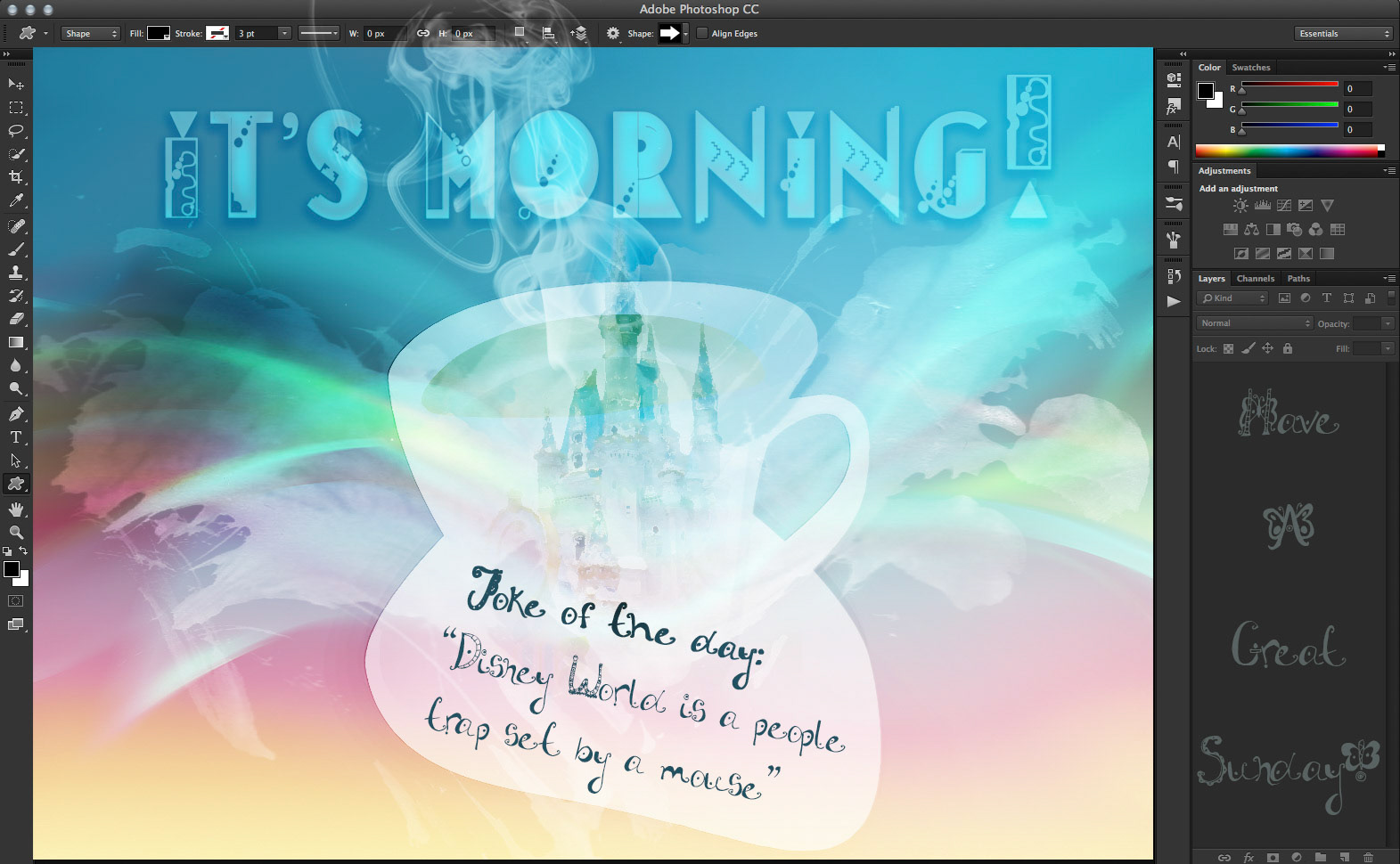Viewport: 1400px width, 864px height.
Task: Open the Essentials workspace dropdown
Action: [x=1344, y=34]
